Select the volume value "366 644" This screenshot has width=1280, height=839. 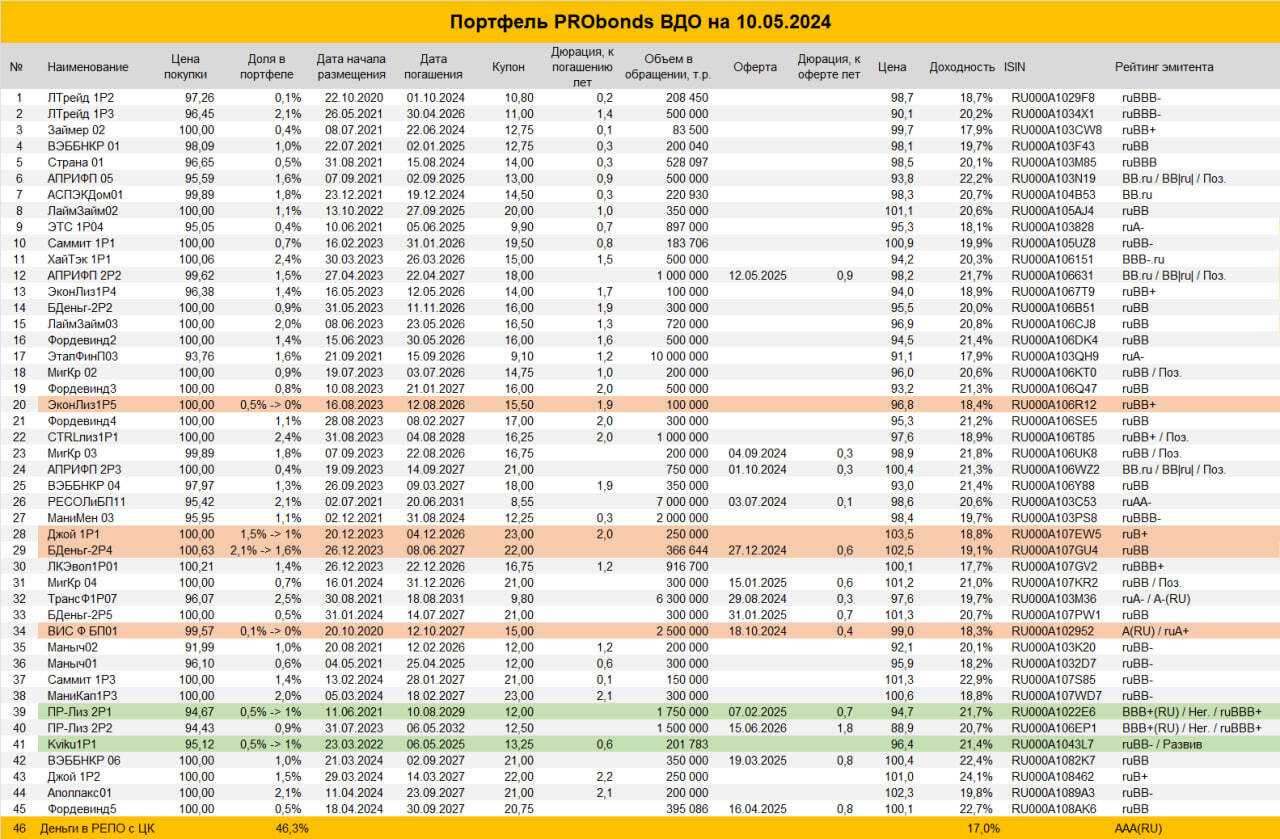click(x=687, y=549)
